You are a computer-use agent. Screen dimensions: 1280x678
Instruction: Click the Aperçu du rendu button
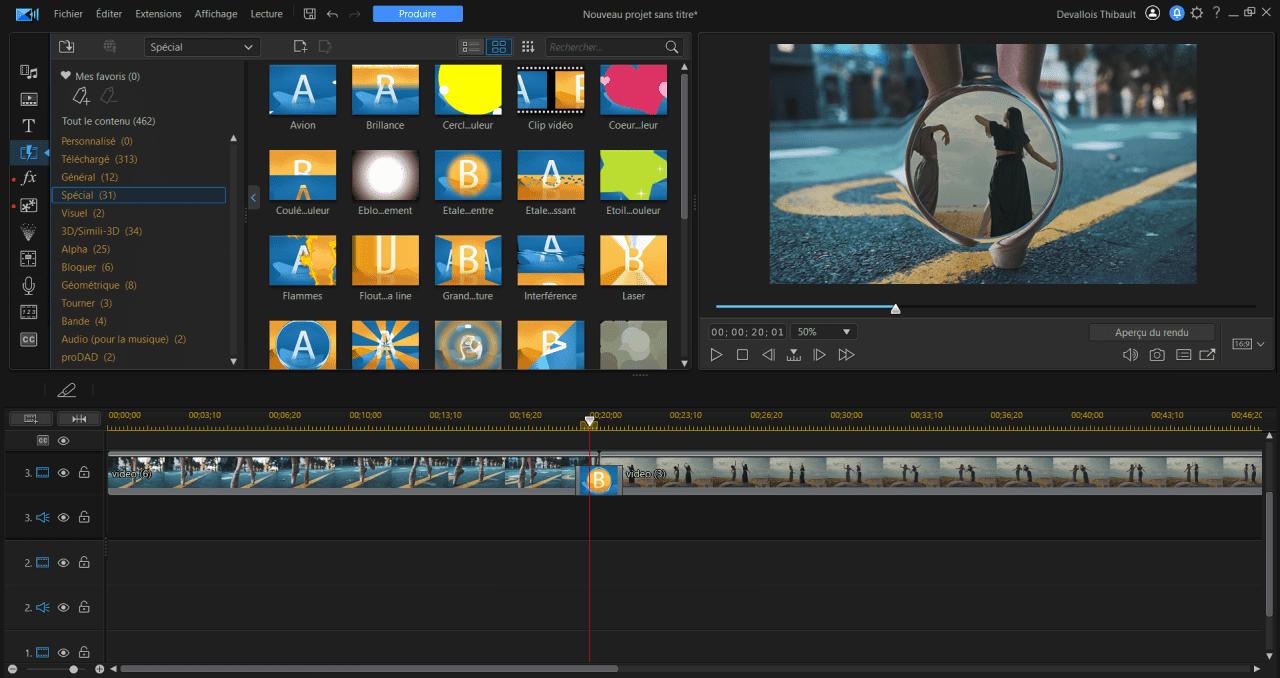pyautogui.click(x=1151, y=332)
